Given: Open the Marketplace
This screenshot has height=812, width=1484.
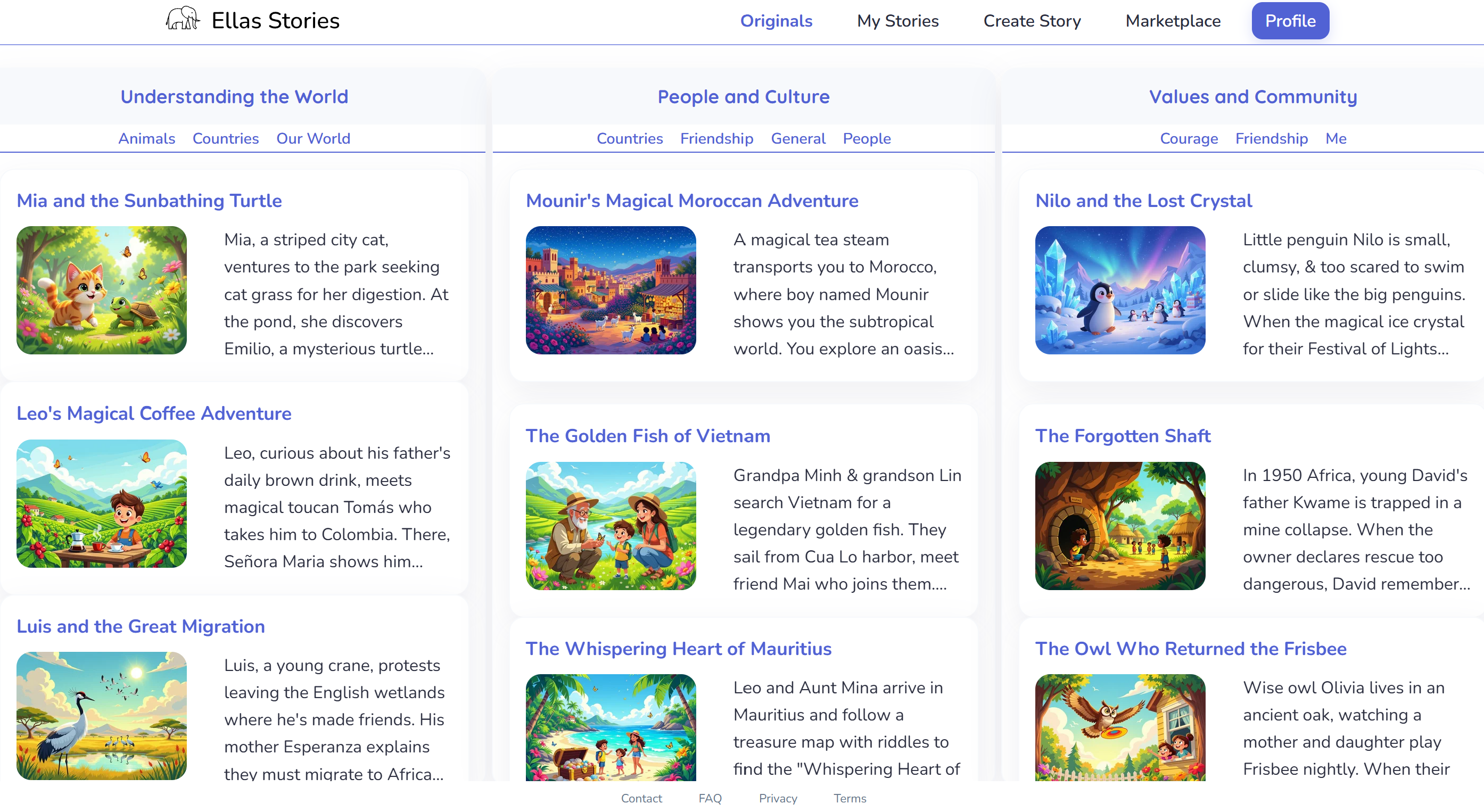Looking at the screenshot, I should [x=1172, y=21].
